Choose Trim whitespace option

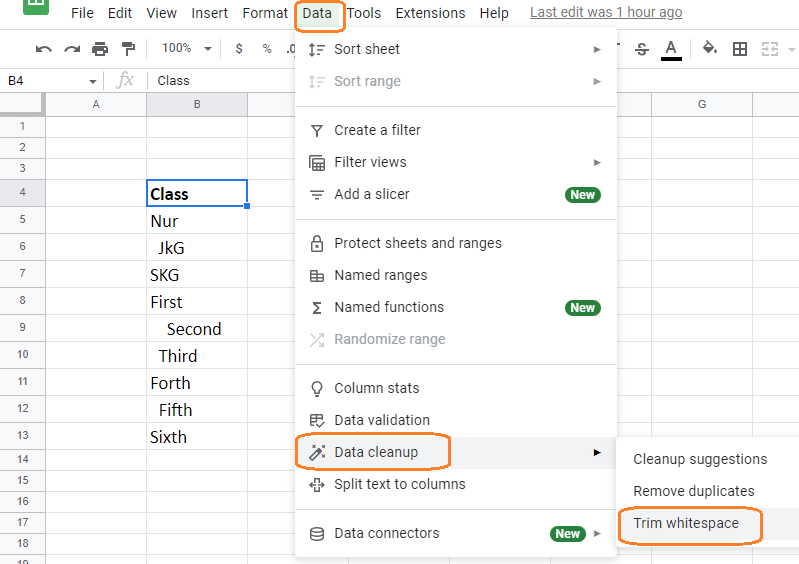click(x=686, y=523)
